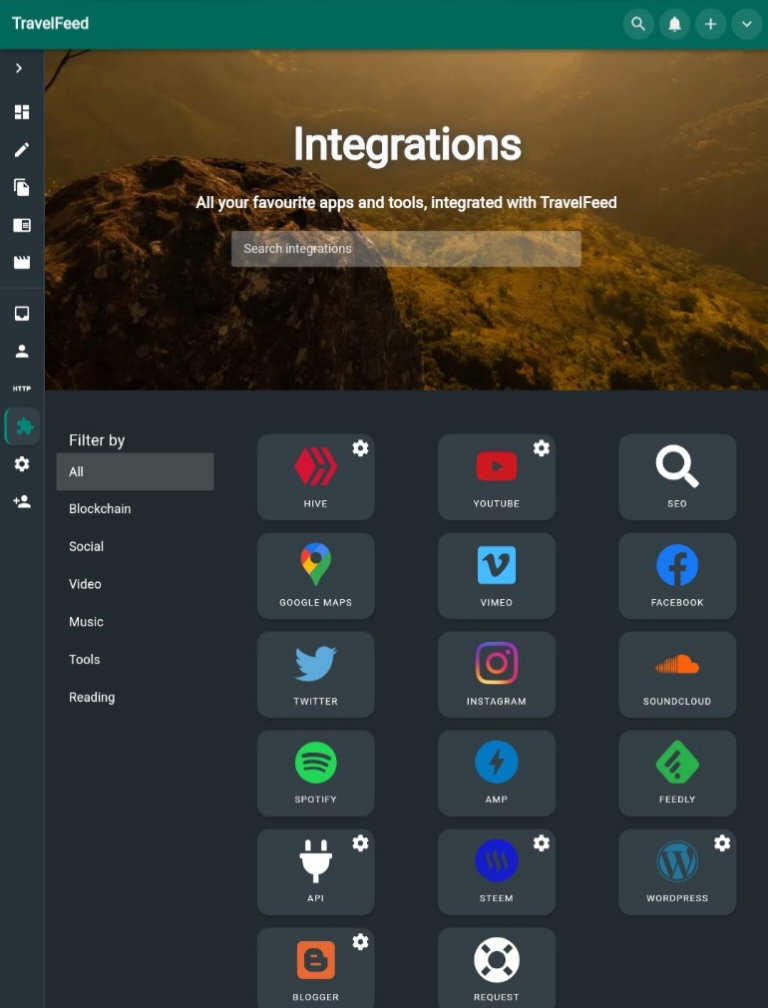Filter by Blockchain

[x=135, y=508]
